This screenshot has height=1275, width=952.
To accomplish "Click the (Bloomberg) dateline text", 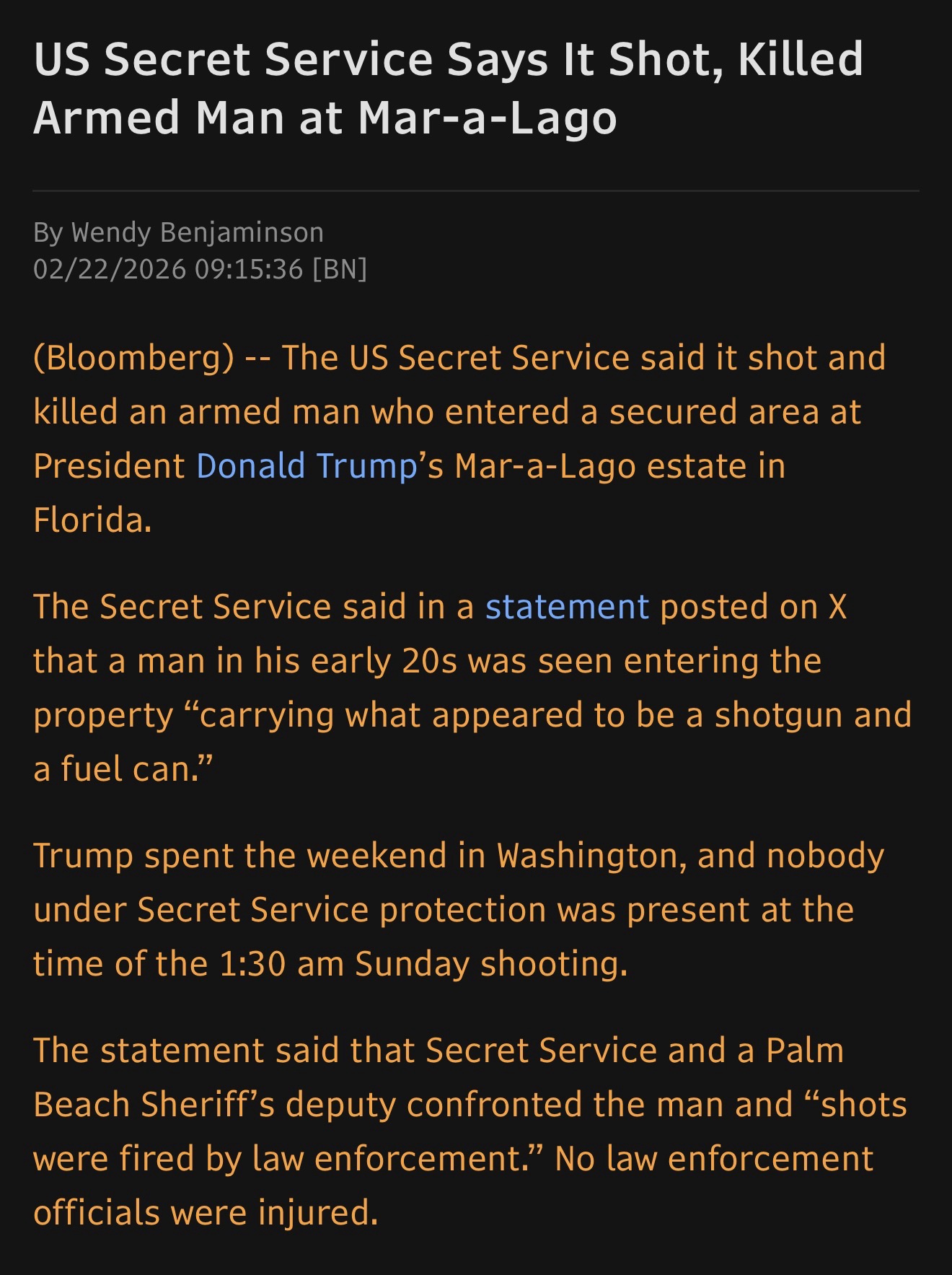I will pos(133,358).
